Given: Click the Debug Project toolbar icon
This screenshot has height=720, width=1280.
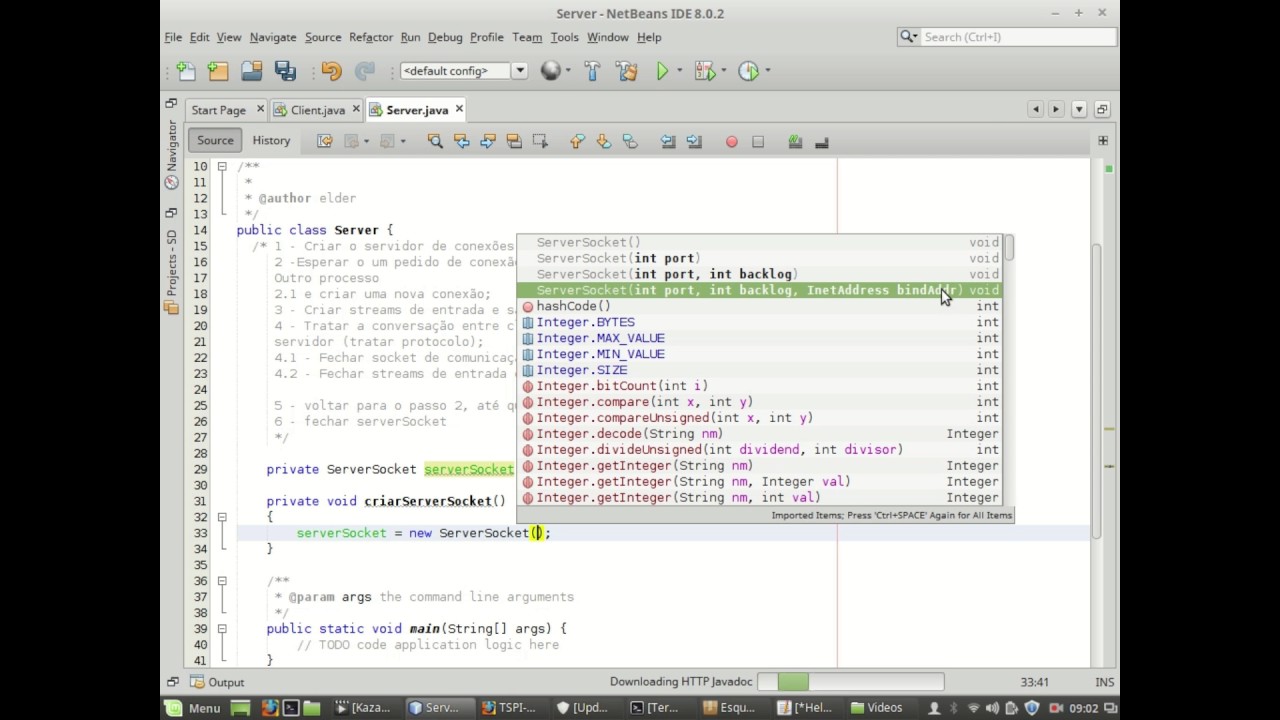Looking at the screenshot, I should point(704,71).
